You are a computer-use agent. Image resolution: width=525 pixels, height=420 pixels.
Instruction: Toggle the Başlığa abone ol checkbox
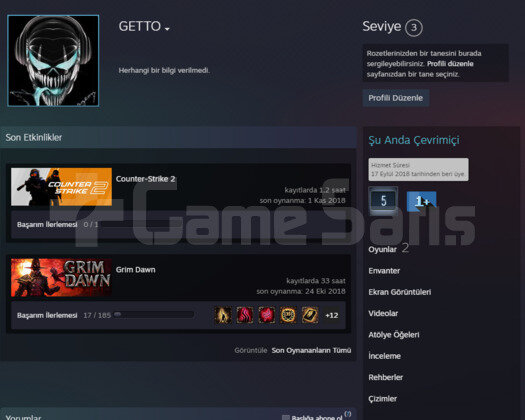286,417
